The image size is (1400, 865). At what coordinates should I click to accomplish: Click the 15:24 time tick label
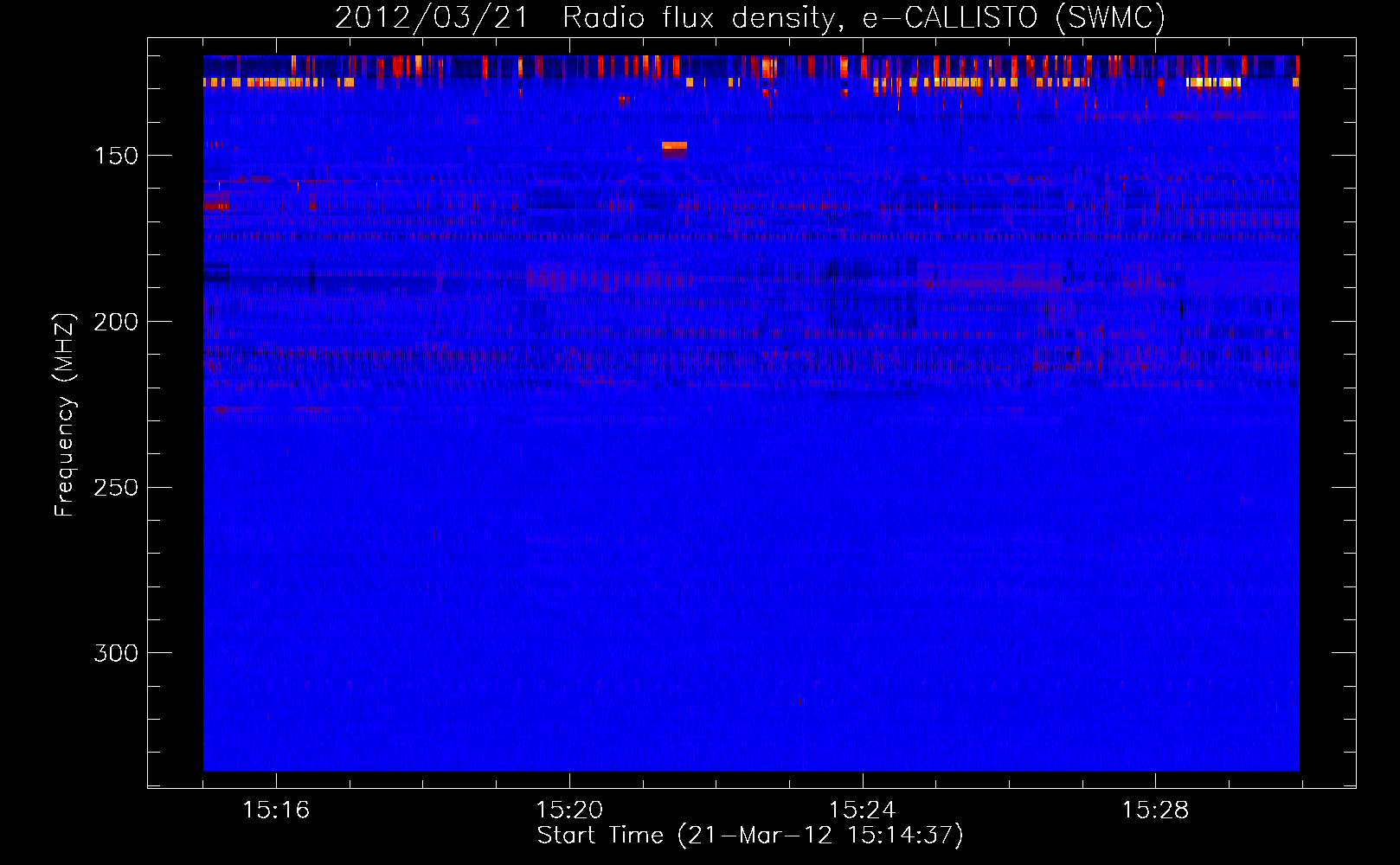click(x=863, y=811)
